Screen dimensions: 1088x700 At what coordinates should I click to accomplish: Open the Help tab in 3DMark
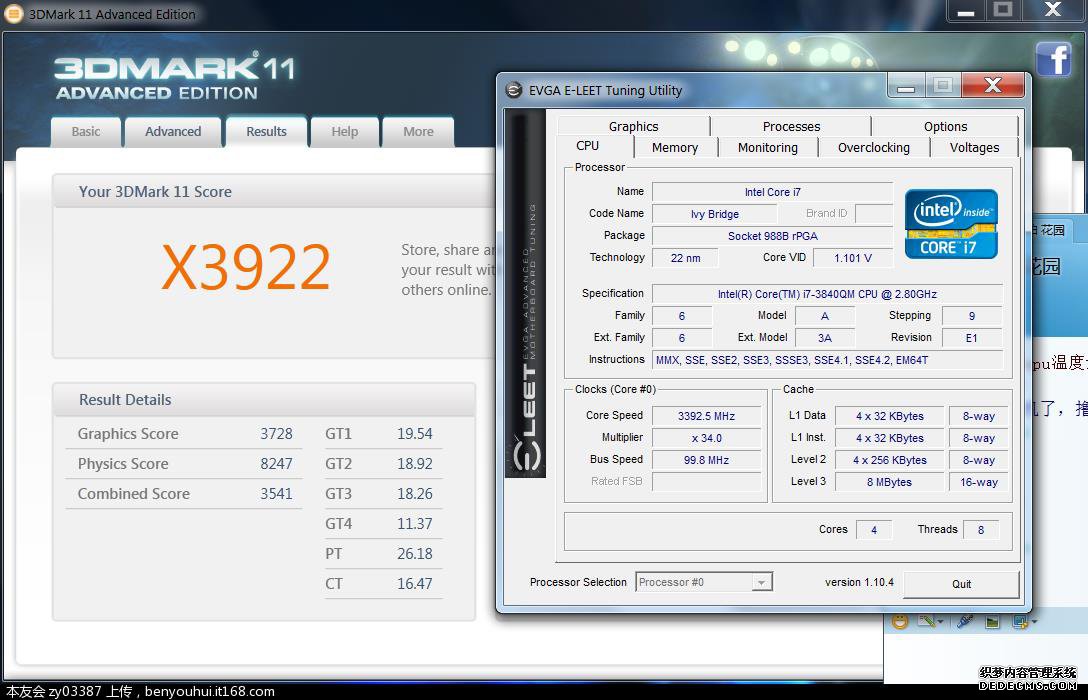point(344,131)
